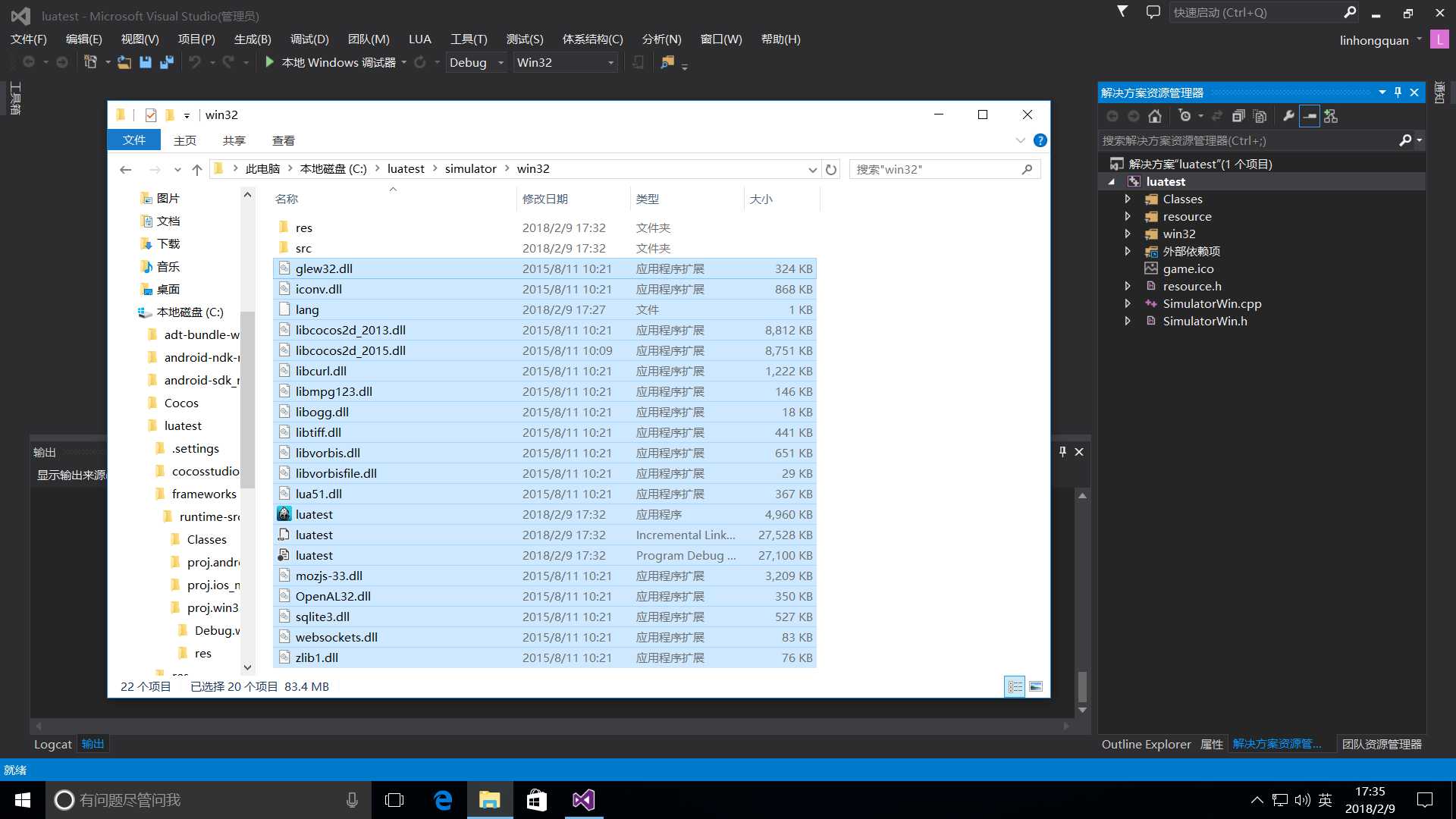Pin the Solution Explorer panel
Viewport: 1456px width, 819px height.
(1398, 93)
